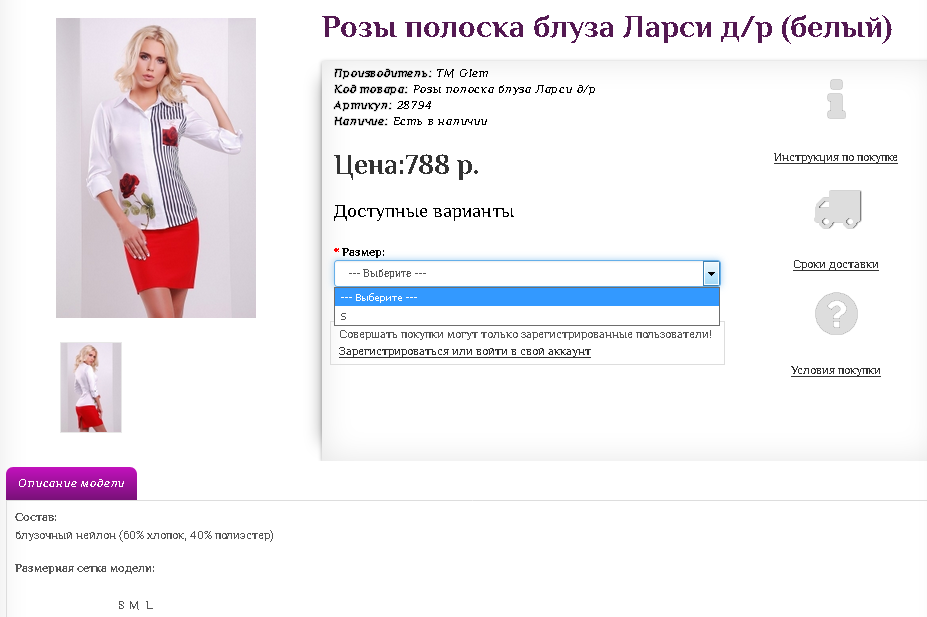Viewport: 927px width, 617px height.
Task: Click the manufacturer name 'TM Glem'
Action: coord(462,73)
